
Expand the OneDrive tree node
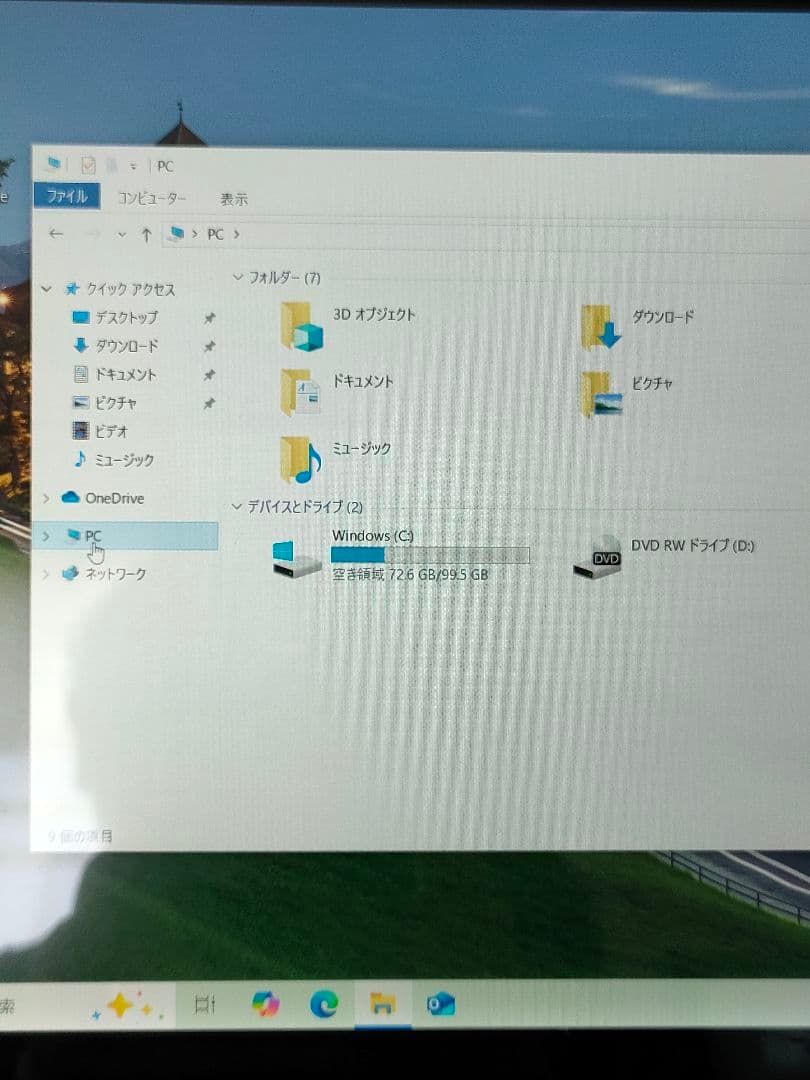point(46,498)
